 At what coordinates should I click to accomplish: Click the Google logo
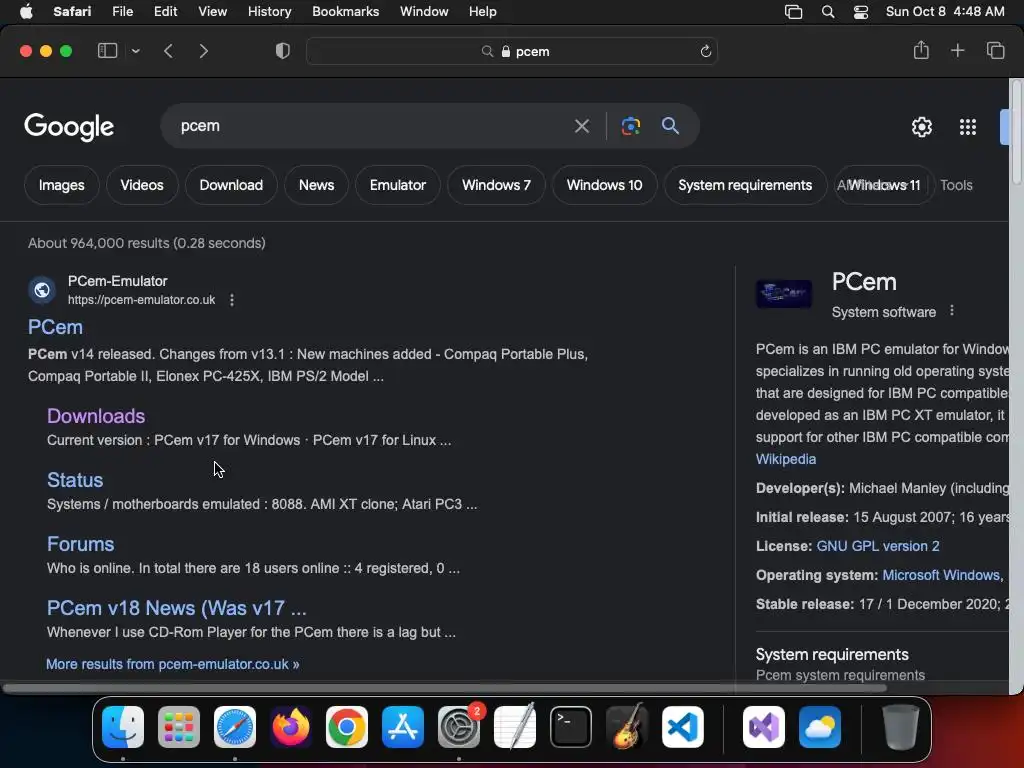click(69, 127)
